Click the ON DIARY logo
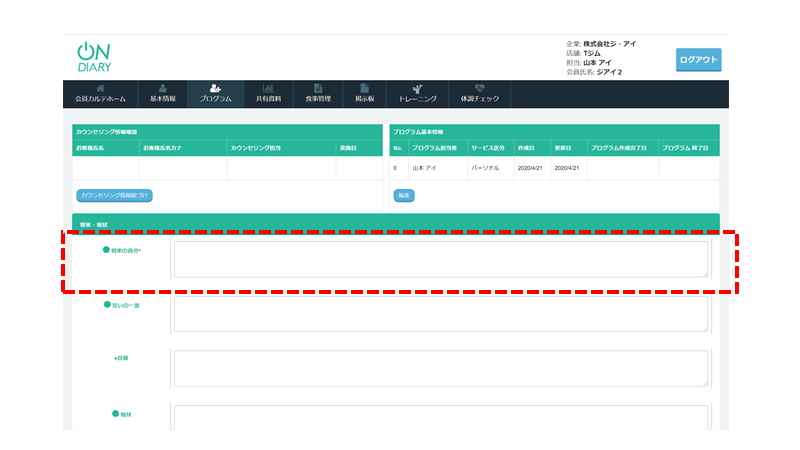 [x=94, y=58]
